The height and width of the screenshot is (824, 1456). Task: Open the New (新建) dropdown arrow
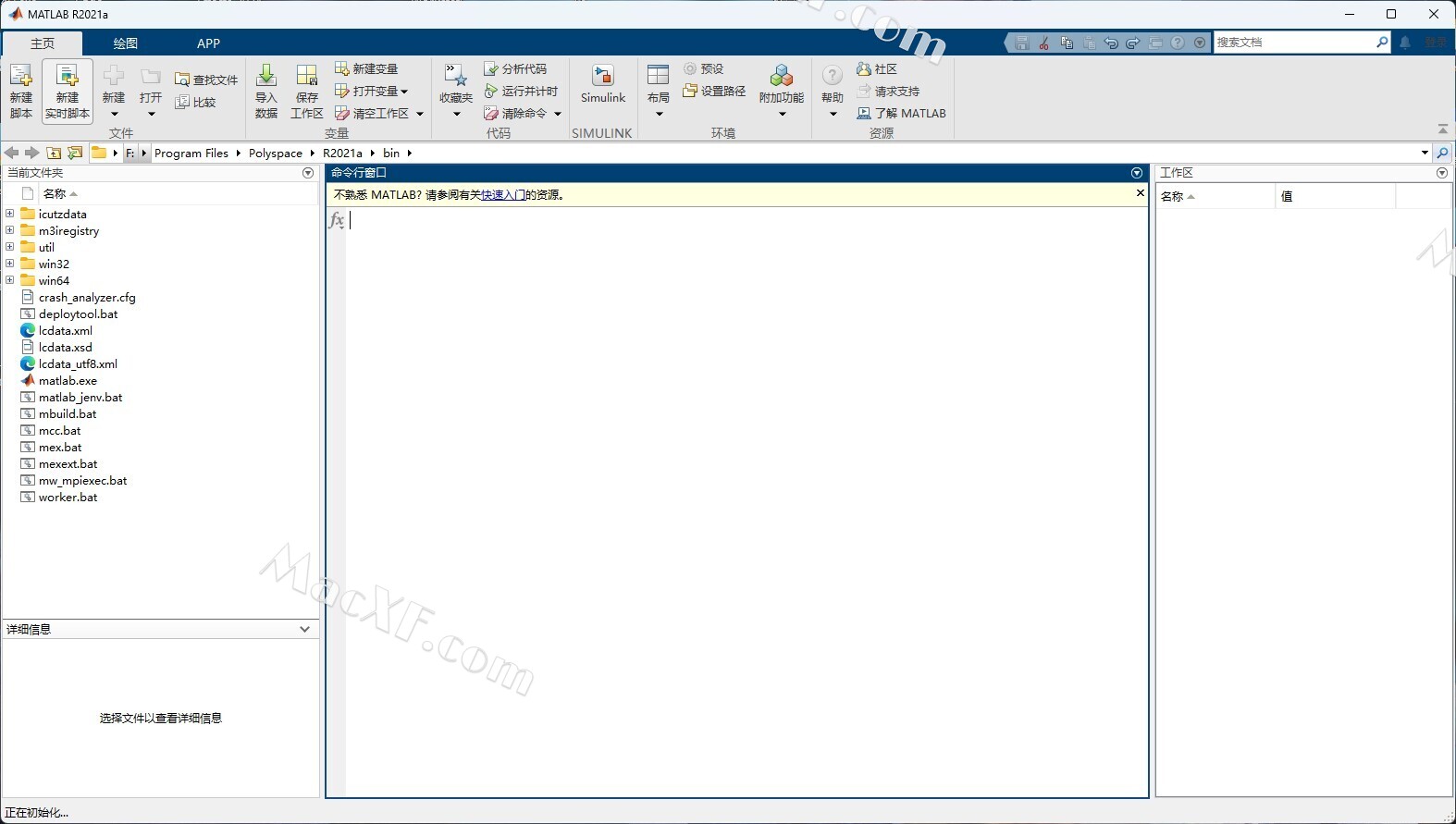click(x=114, y=115)
